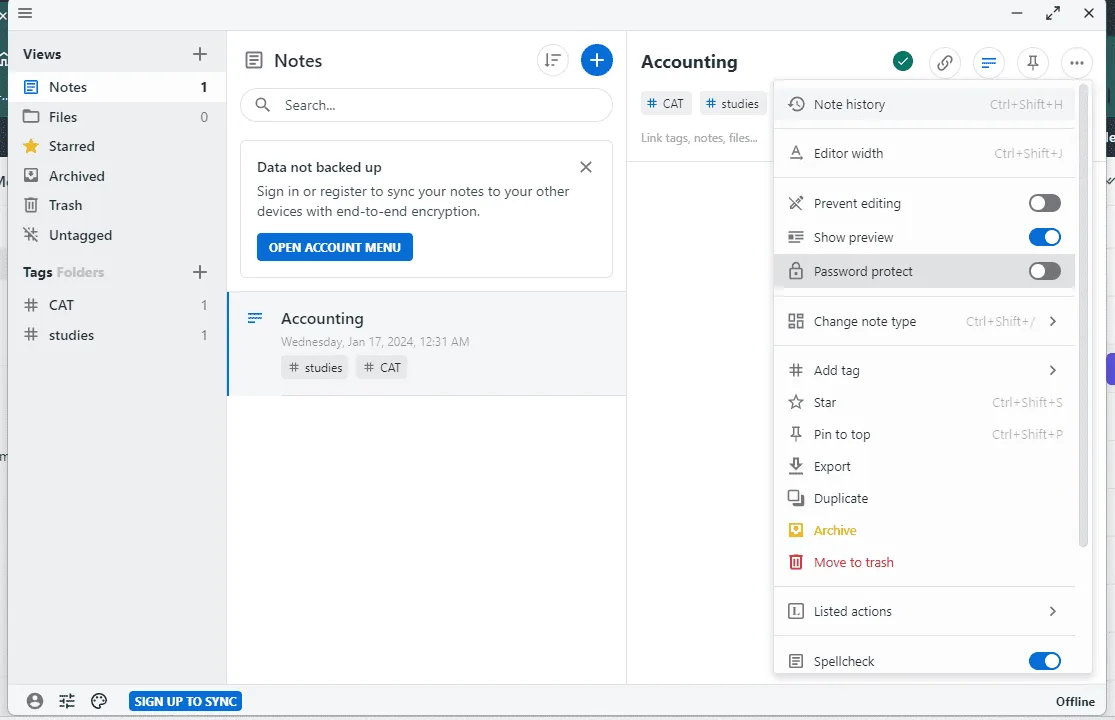Image resolution: width=1115 pixels, height=720 pixels.
Task: Click the OPEN ACCOUNT MENU button
Action: tap(335, 247)
